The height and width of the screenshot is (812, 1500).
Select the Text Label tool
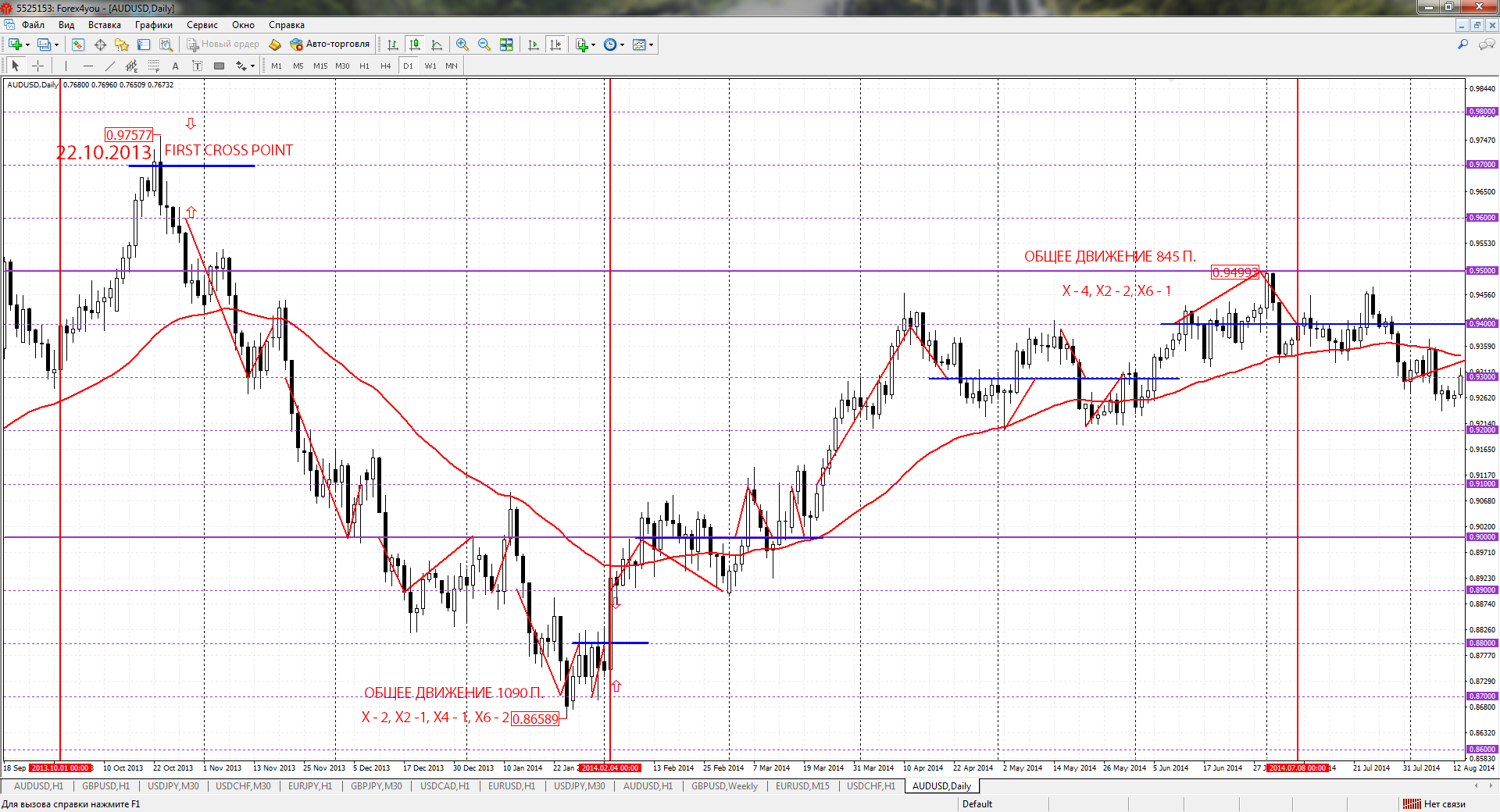tap(197, 66)
